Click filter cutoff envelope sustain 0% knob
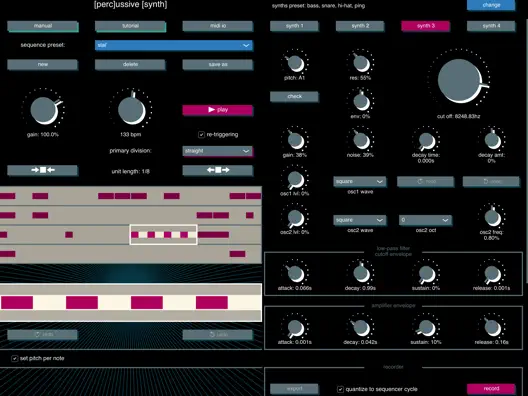 click(427, 273)
